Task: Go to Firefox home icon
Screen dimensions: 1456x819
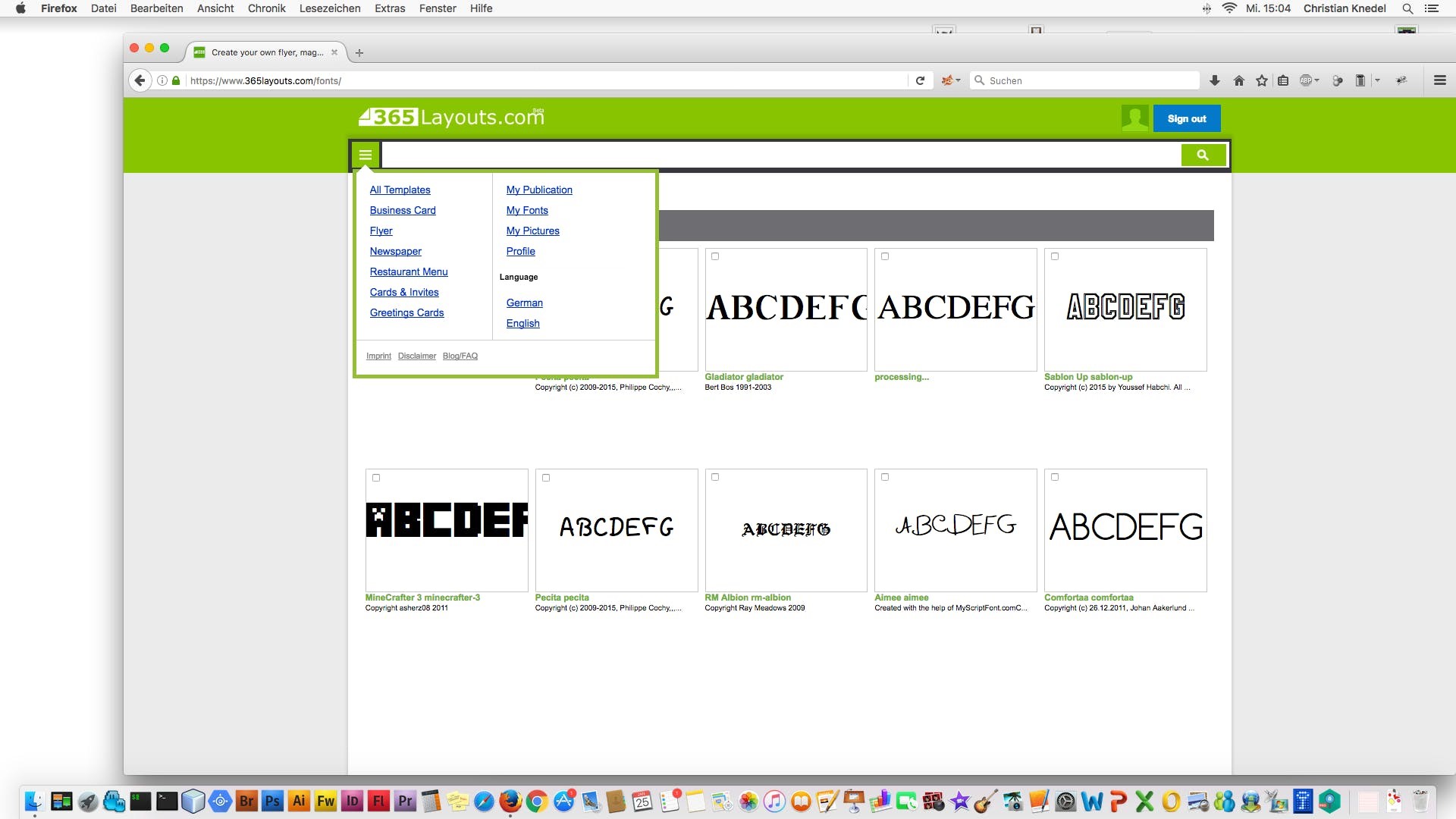Action: click(1238, 80)
